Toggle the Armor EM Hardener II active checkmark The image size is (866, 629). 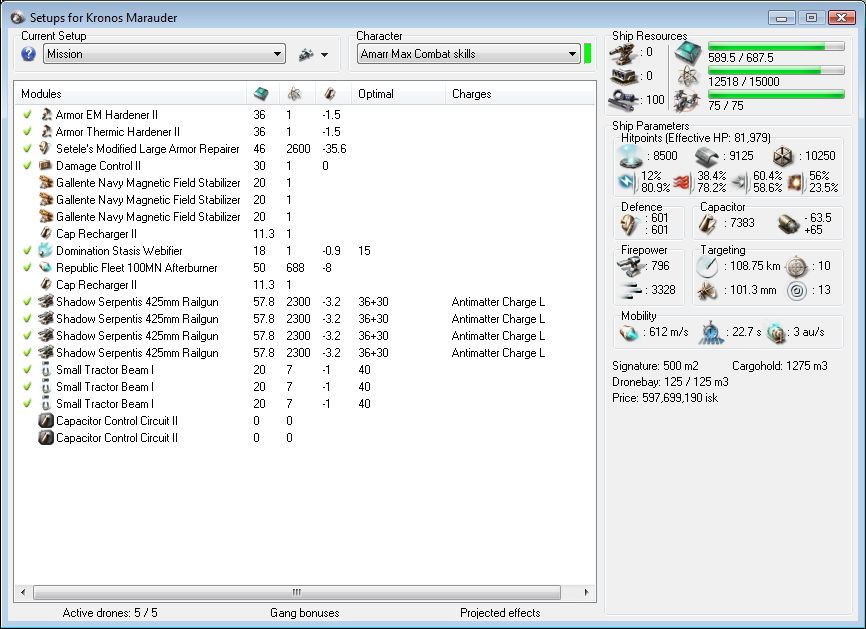(x=27, y=115)
